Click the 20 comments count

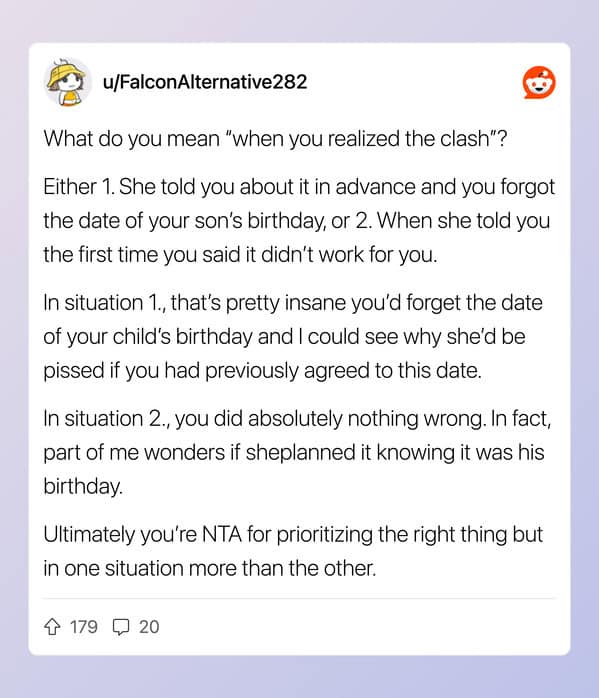149,627
